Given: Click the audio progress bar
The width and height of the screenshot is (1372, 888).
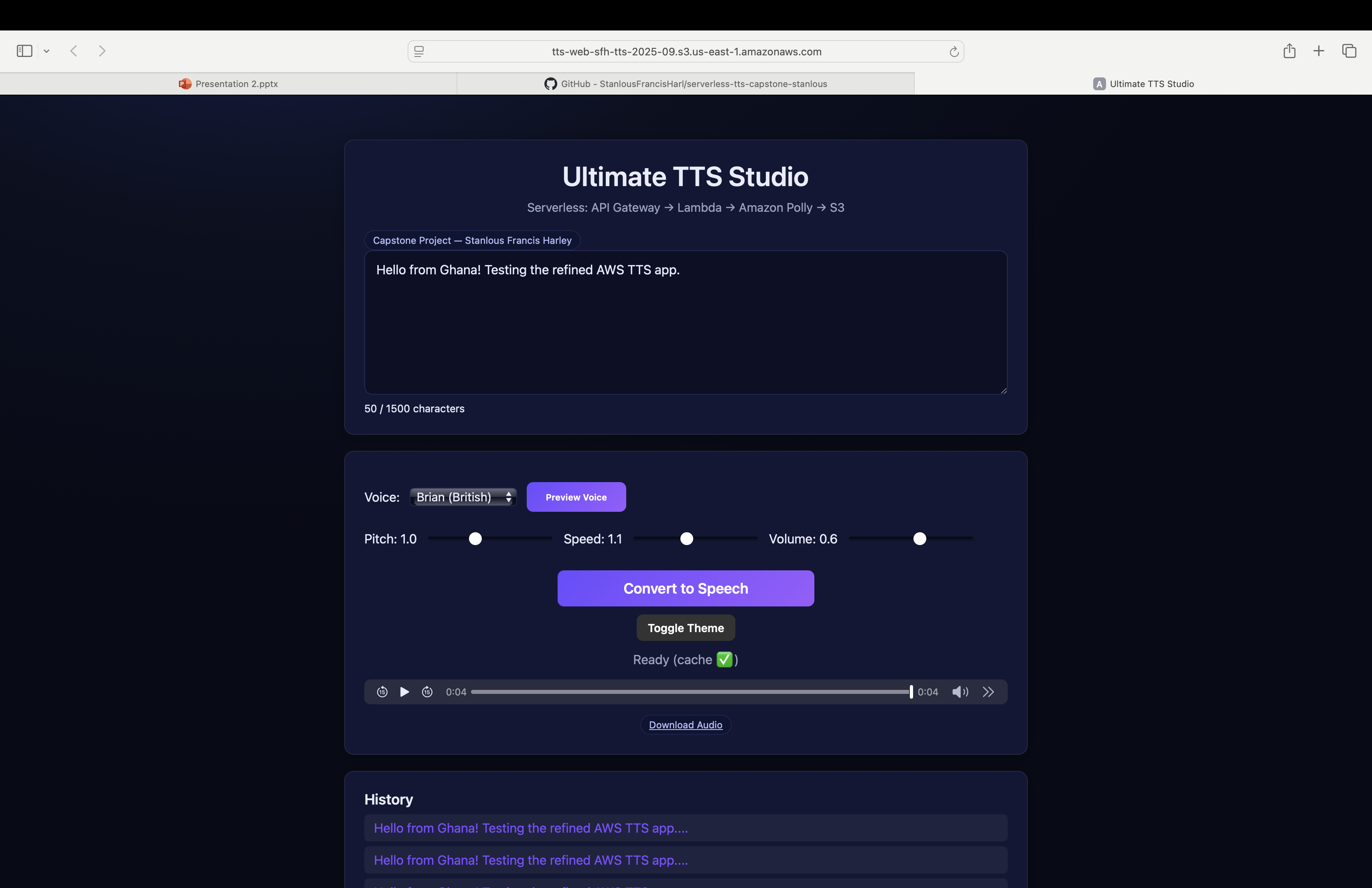Looking at the screenshot, I should pyautogui.click(x=691, y=692).
